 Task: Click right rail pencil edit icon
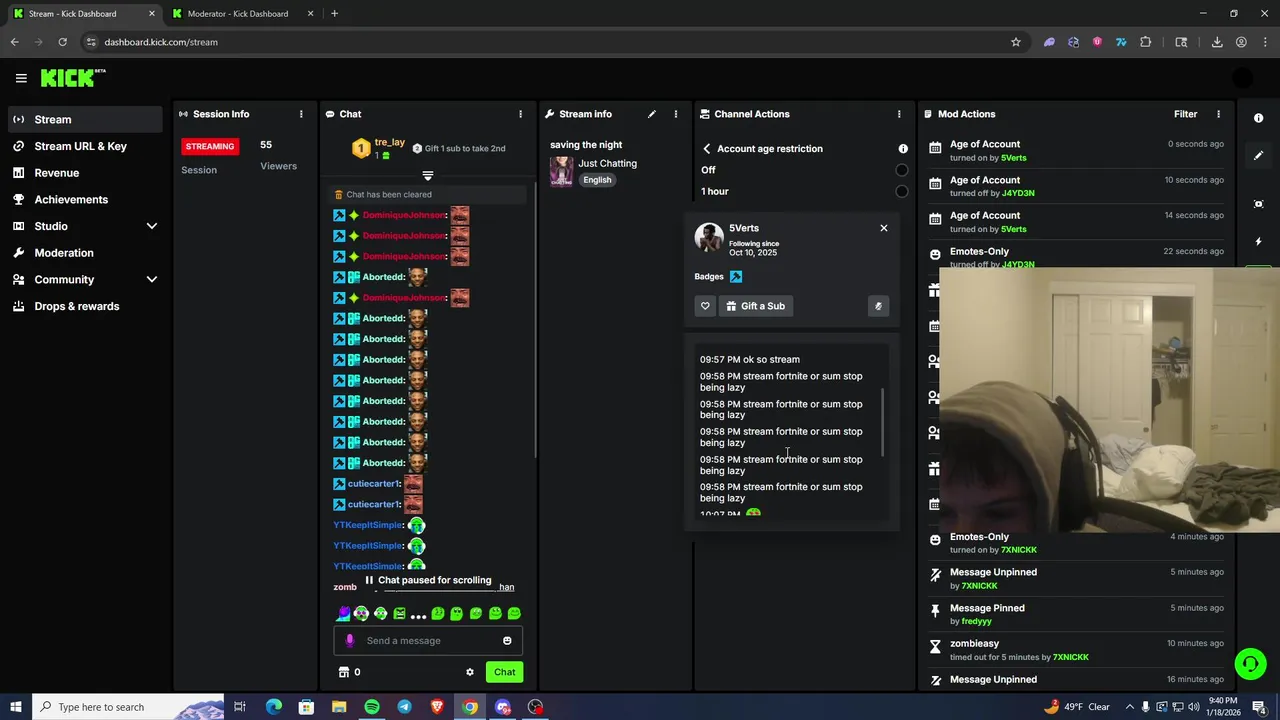(x=1259, y=156)
